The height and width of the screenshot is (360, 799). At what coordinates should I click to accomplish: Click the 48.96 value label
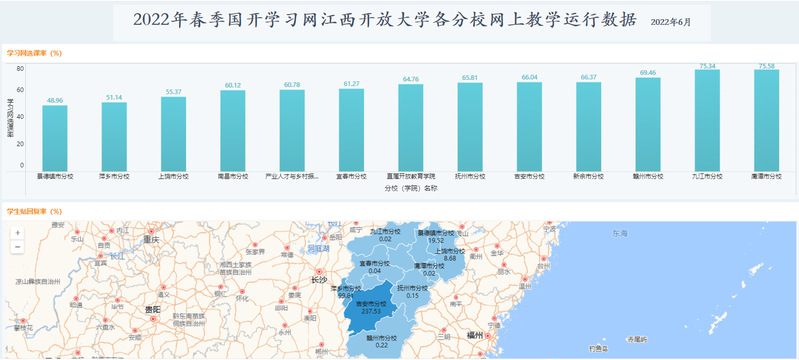(55, 101)
